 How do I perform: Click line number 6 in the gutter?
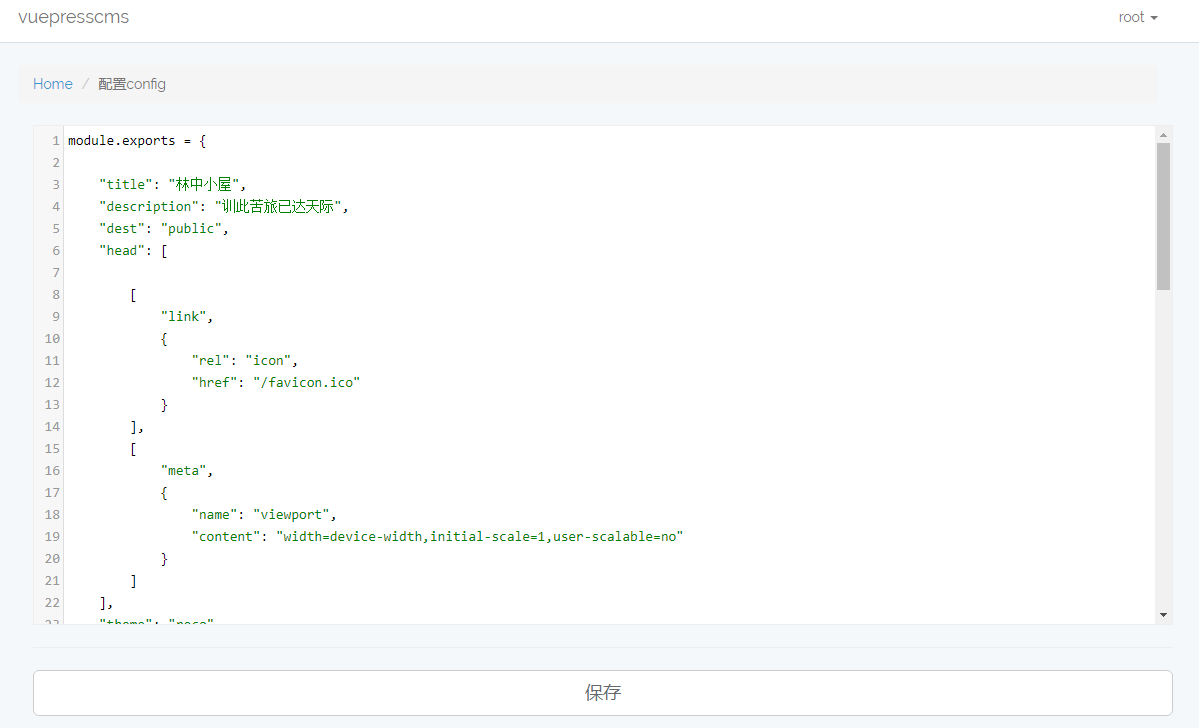(56, 250)
